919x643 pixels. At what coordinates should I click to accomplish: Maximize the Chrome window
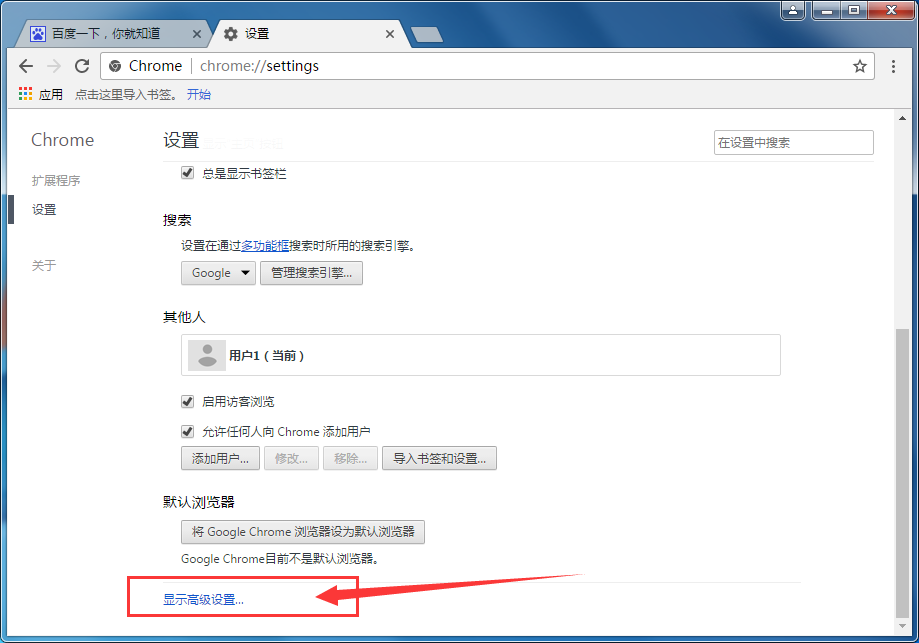[x=854, y=10]
